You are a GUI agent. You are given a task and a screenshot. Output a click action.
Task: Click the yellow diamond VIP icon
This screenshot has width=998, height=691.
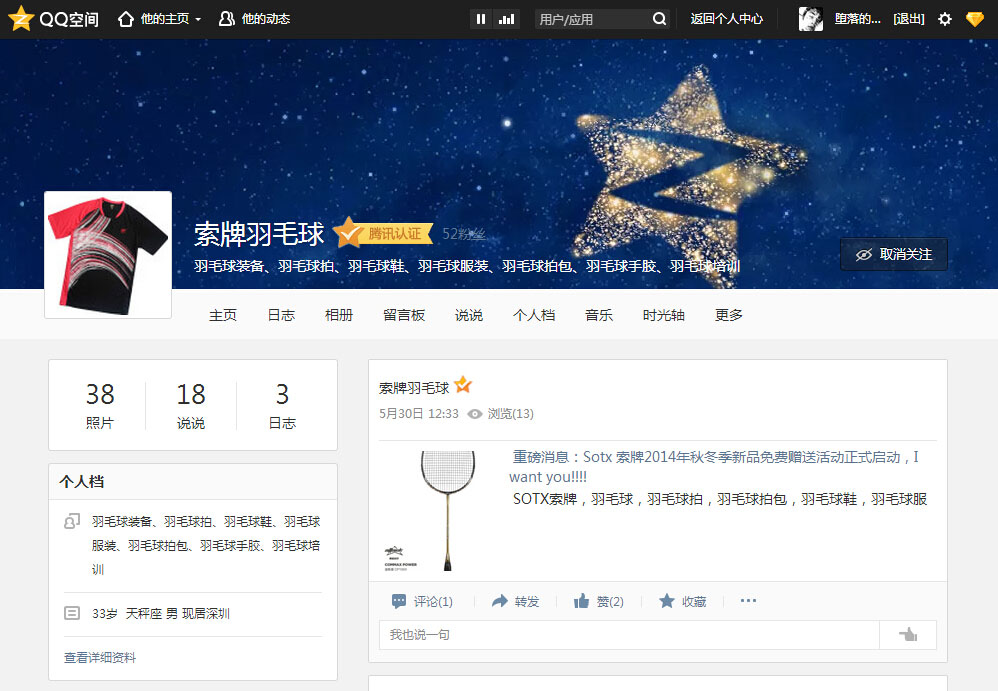click(974, 19)
